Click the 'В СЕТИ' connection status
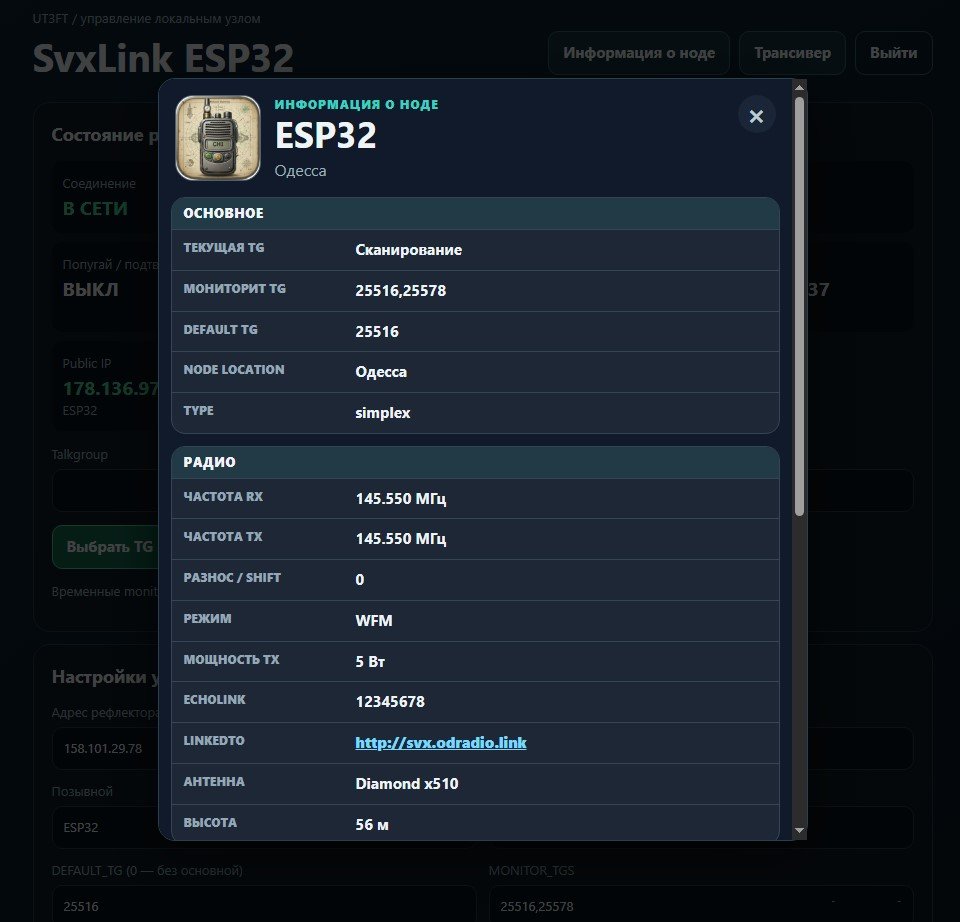This screenshot has width=960, height=922. tap(95, 209)
